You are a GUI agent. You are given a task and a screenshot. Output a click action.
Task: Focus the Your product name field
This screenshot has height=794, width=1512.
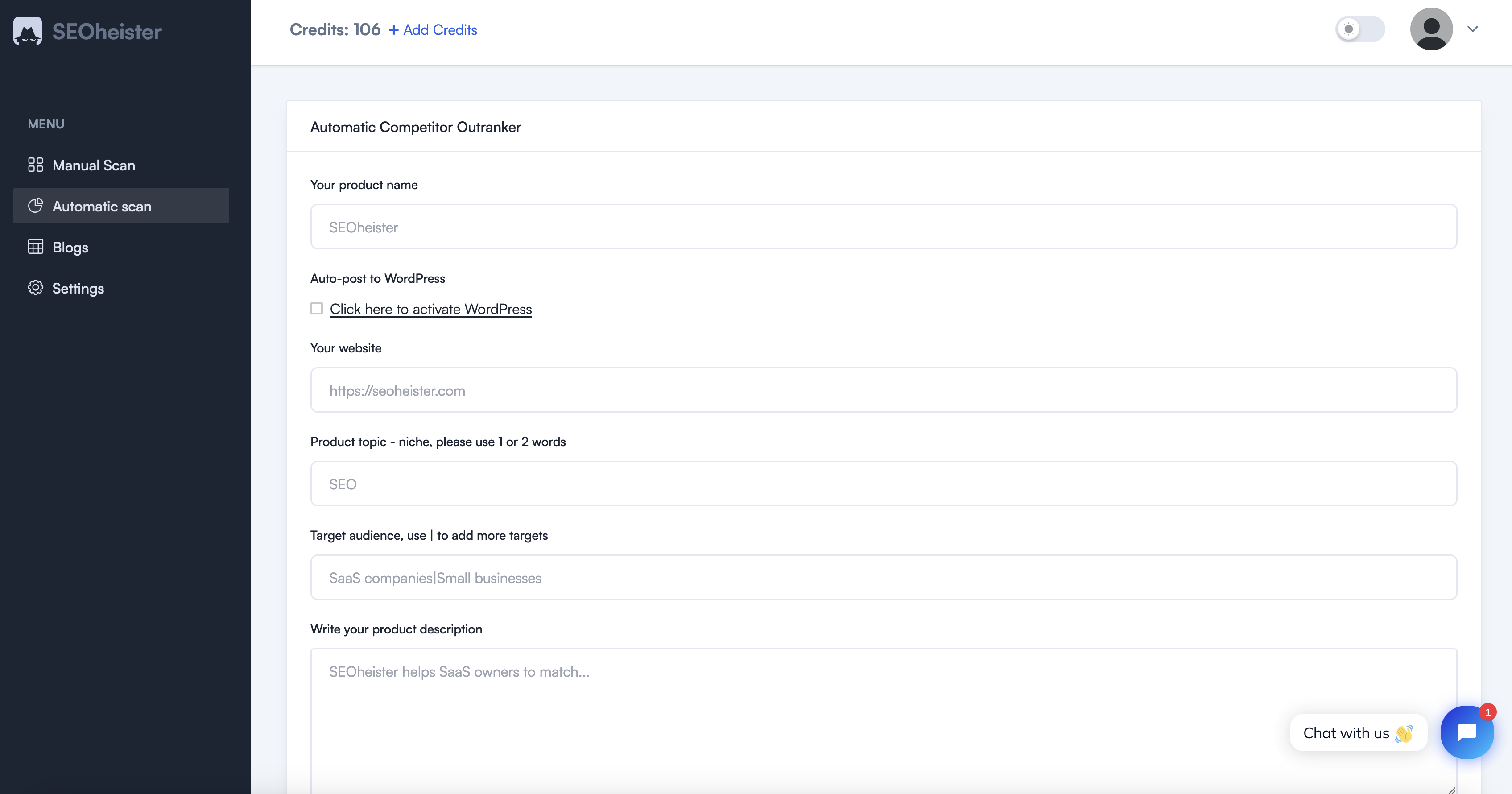pos(884,227)
